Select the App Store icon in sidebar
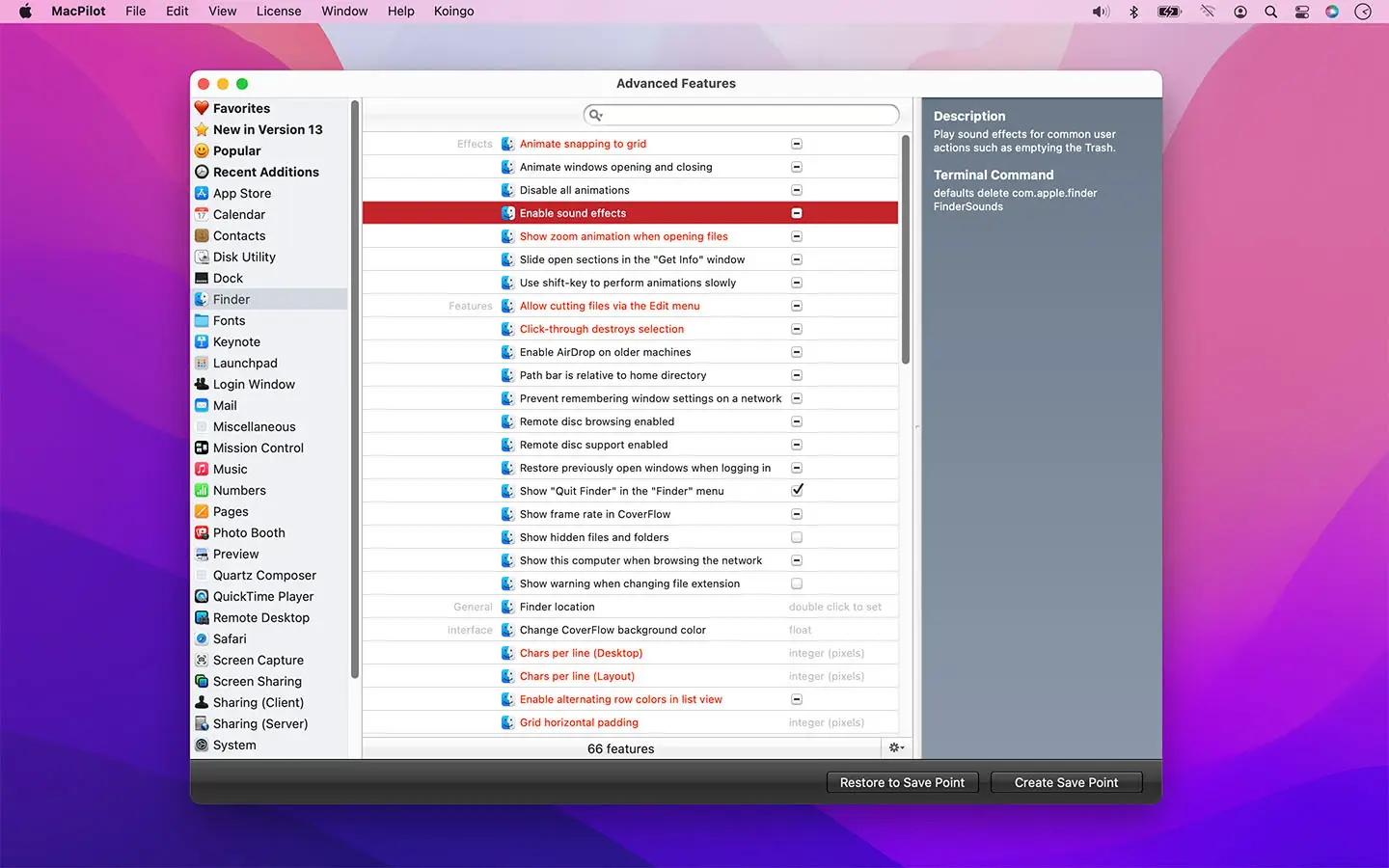 tap(202, 193)
